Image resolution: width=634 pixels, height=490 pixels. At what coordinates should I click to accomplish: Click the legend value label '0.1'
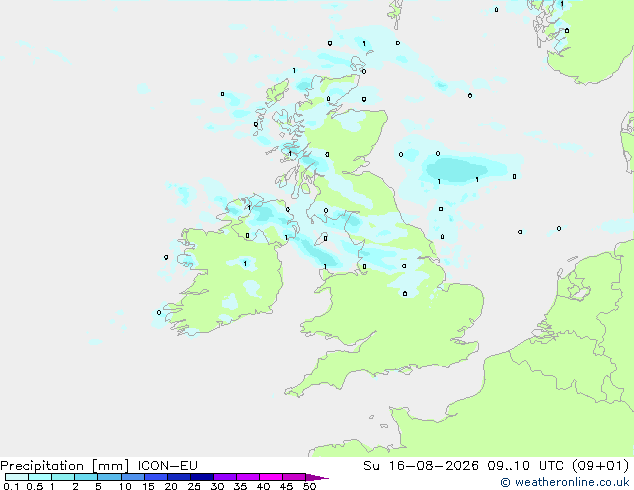tap(11, 486)
